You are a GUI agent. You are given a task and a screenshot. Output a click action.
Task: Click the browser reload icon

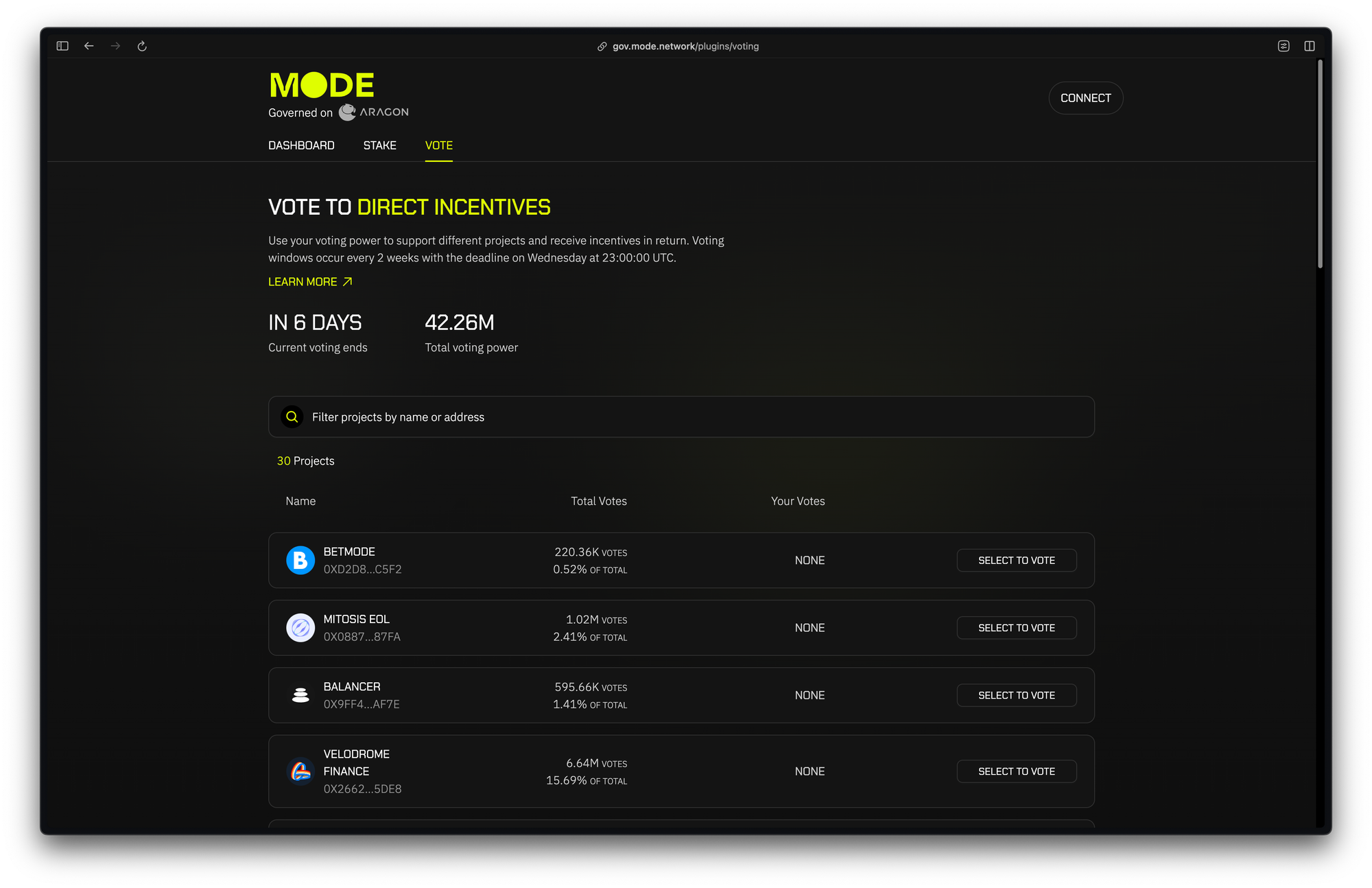142,46
